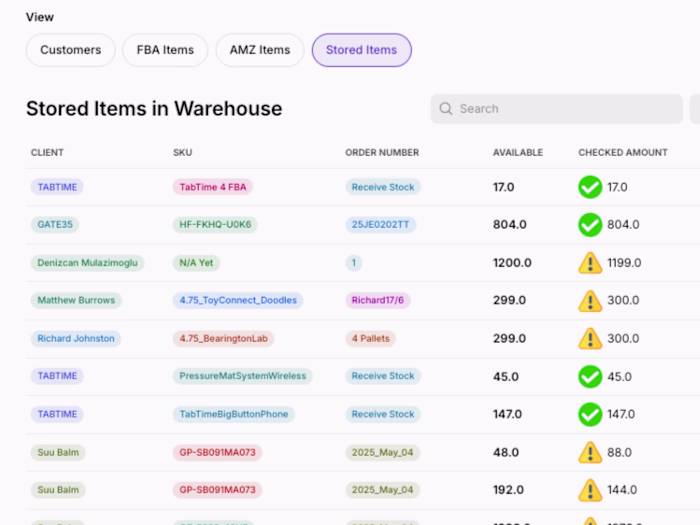Click green checkmark icon next to 147.0

click(x=590, y=414)
